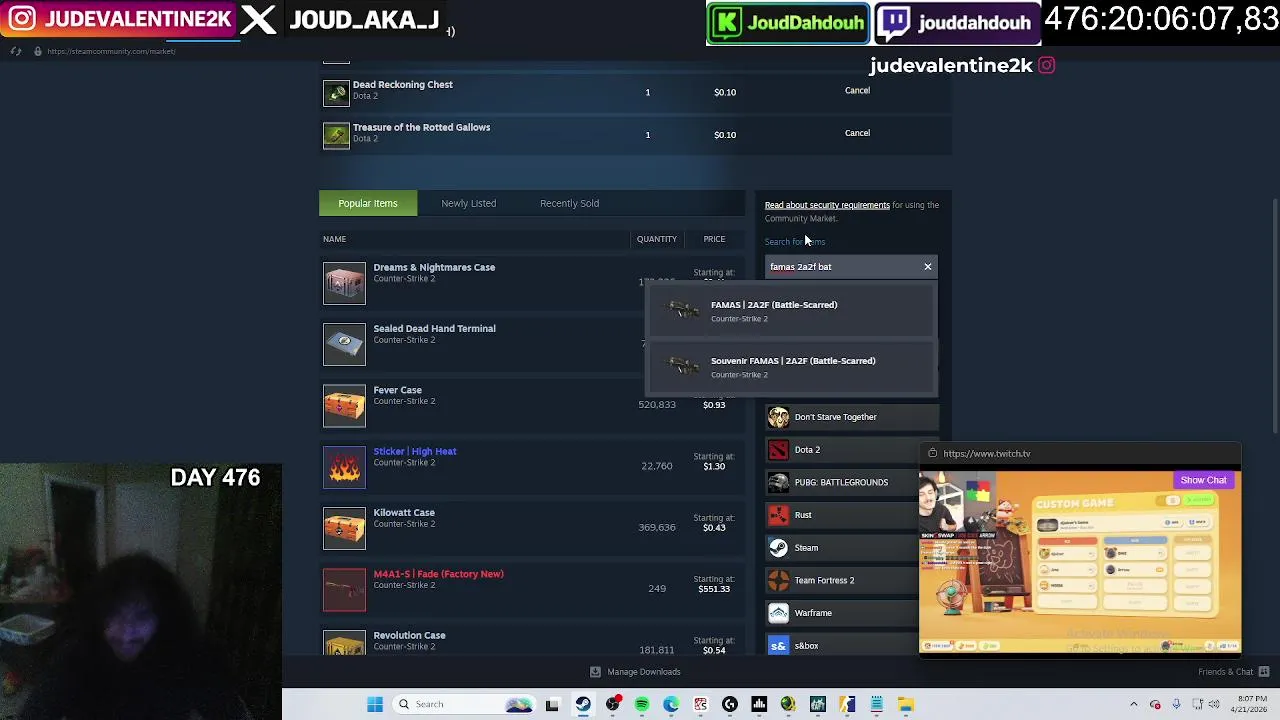This screenshot has height=720, width=1280.
Task: Choose Souvenir FAMAS | 2A2F suggestion
Action: coord(792,367)
